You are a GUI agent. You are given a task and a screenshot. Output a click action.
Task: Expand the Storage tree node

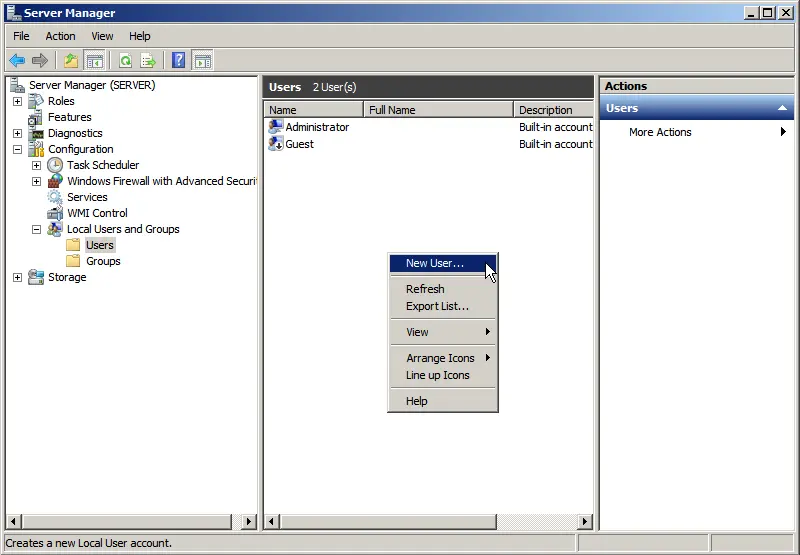[17, 277]
